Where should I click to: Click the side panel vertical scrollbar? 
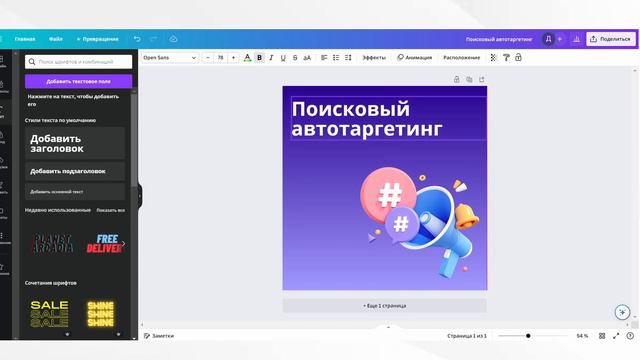click(134, 139)
